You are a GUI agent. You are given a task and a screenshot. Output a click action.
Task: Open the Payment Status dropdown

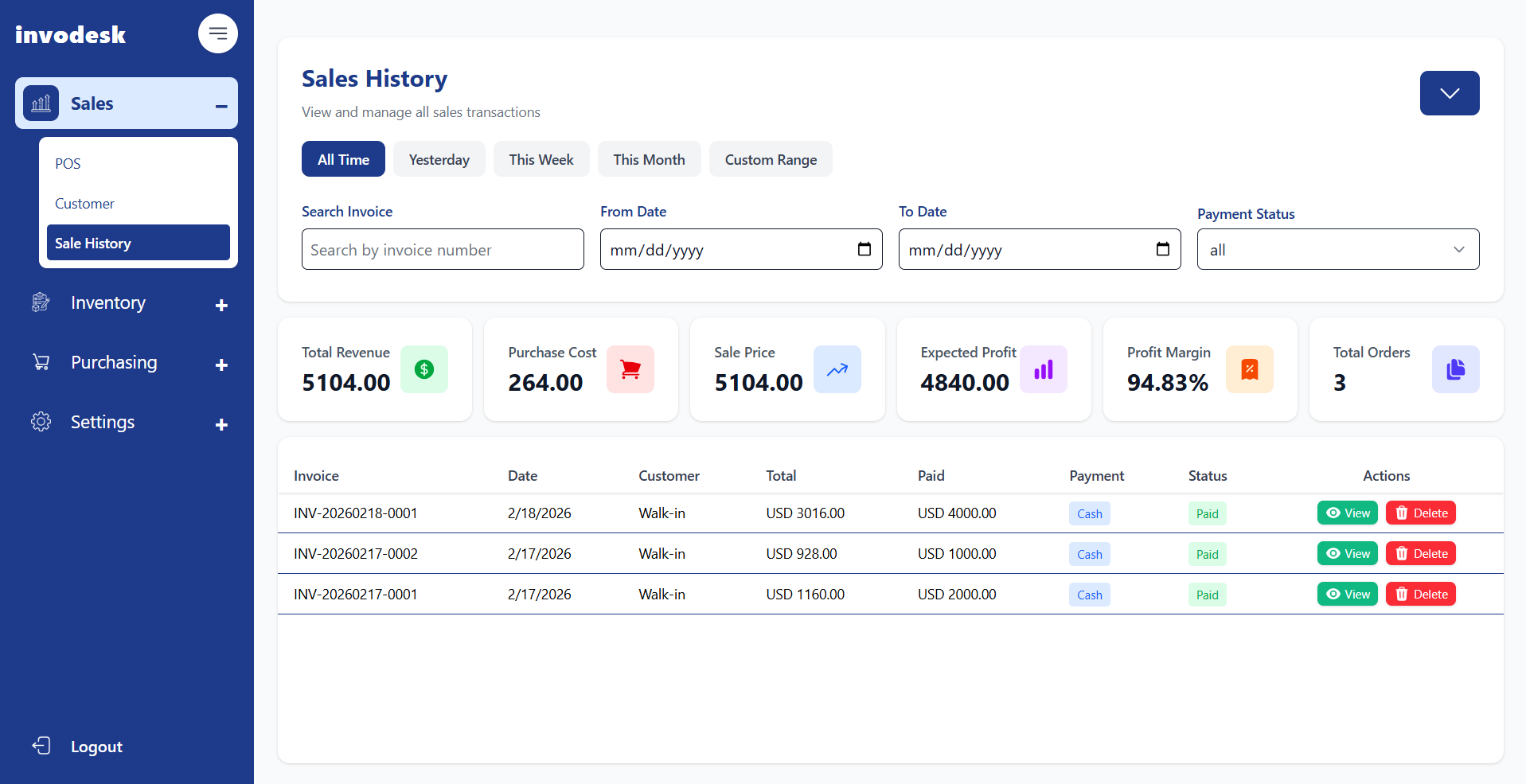(x=1337, y=249)
